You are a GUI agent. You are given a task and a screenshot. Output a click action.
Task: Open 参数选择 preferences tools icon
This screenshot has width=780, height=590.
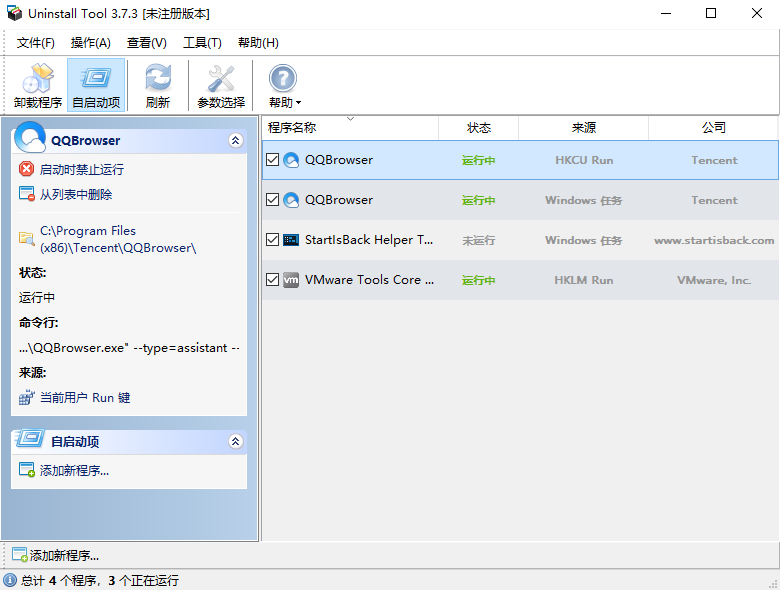[220, 79]
